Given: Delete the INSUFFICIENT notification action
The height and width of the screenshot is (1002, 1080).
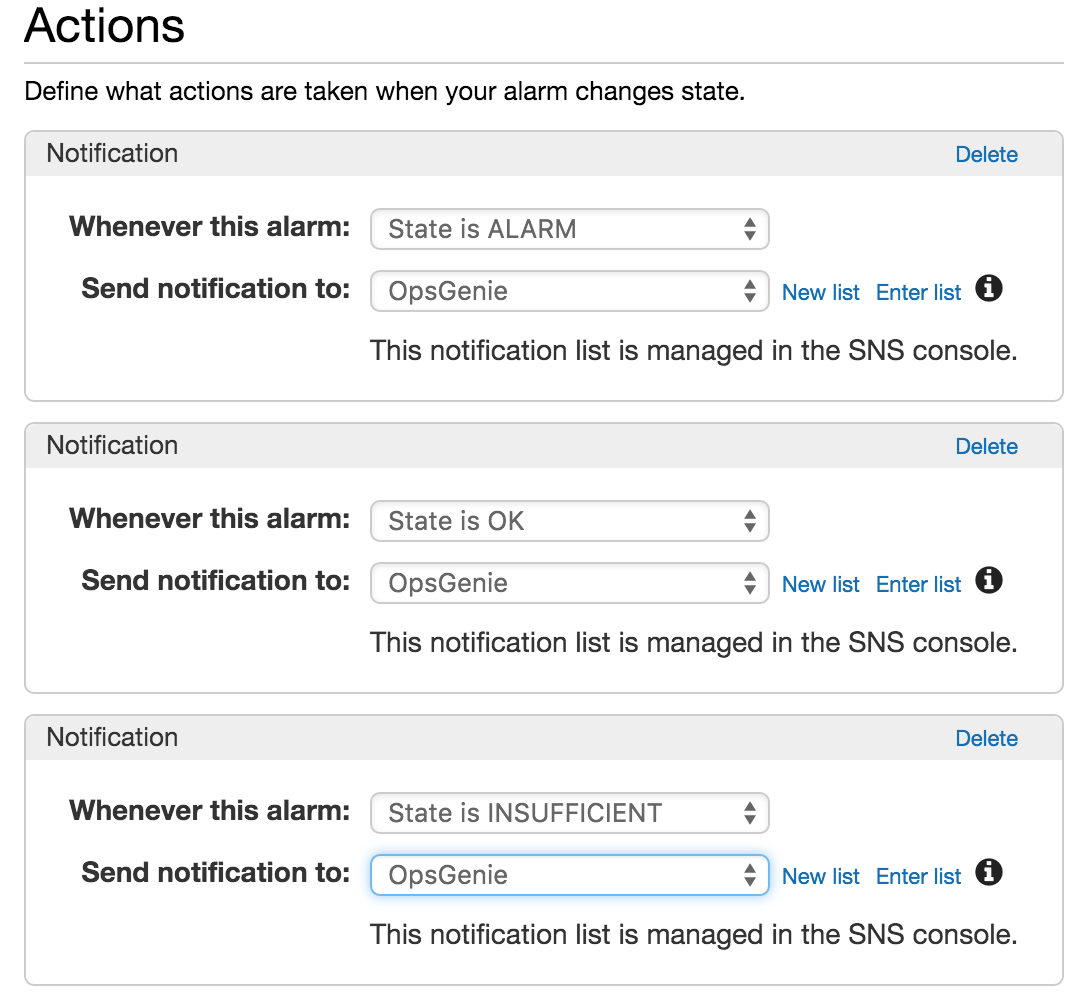Looking at the screenshot, I should tap(987, 738).
